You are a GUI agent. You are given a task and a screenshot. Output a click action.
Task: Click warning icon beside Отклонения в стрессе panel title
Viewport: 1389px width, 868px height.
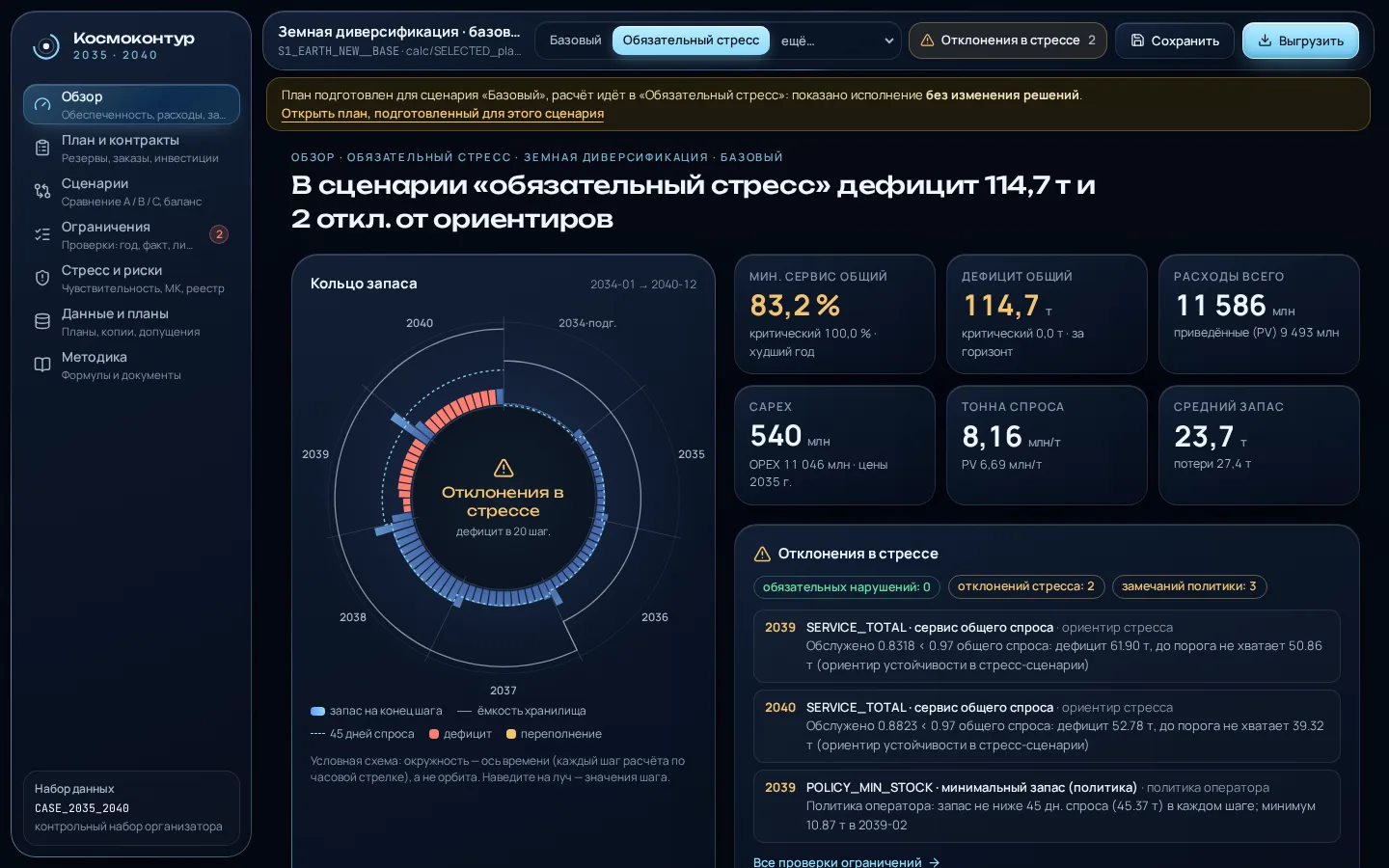[x=762, y=554]
